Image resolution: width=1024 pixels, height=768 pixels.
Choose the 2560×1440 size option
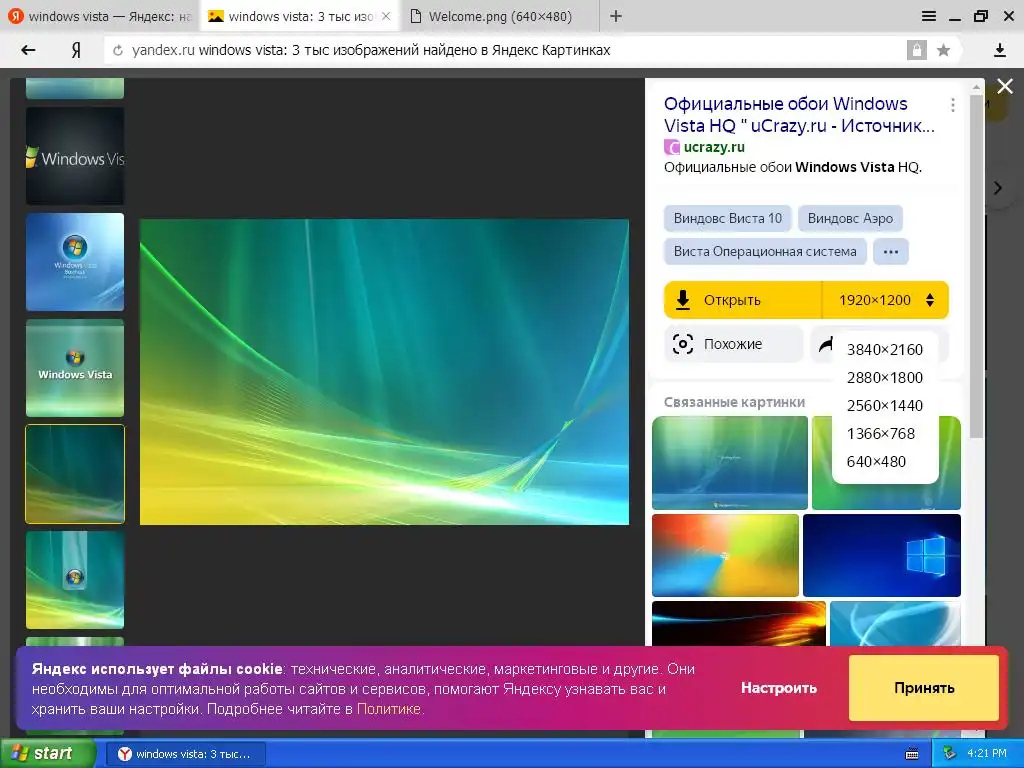pos(885,406)
